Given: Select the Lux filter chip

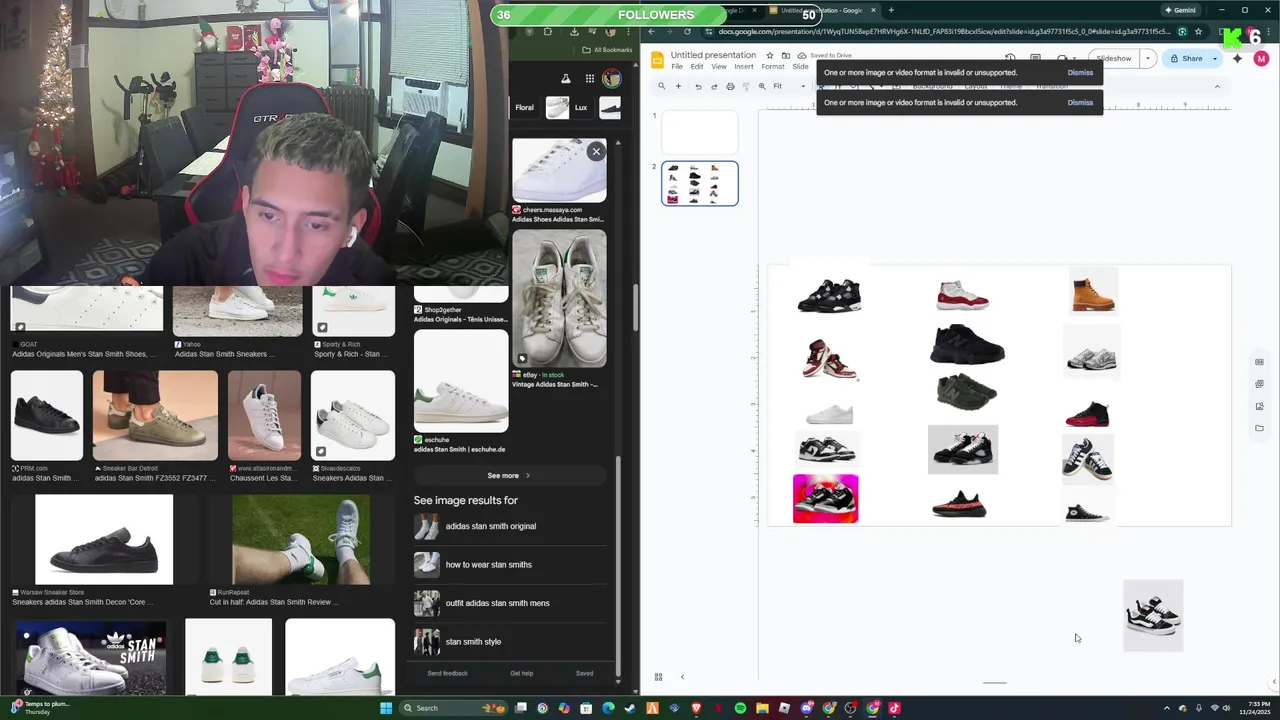Looking at the screenshot, I should [x=570, y=107].
